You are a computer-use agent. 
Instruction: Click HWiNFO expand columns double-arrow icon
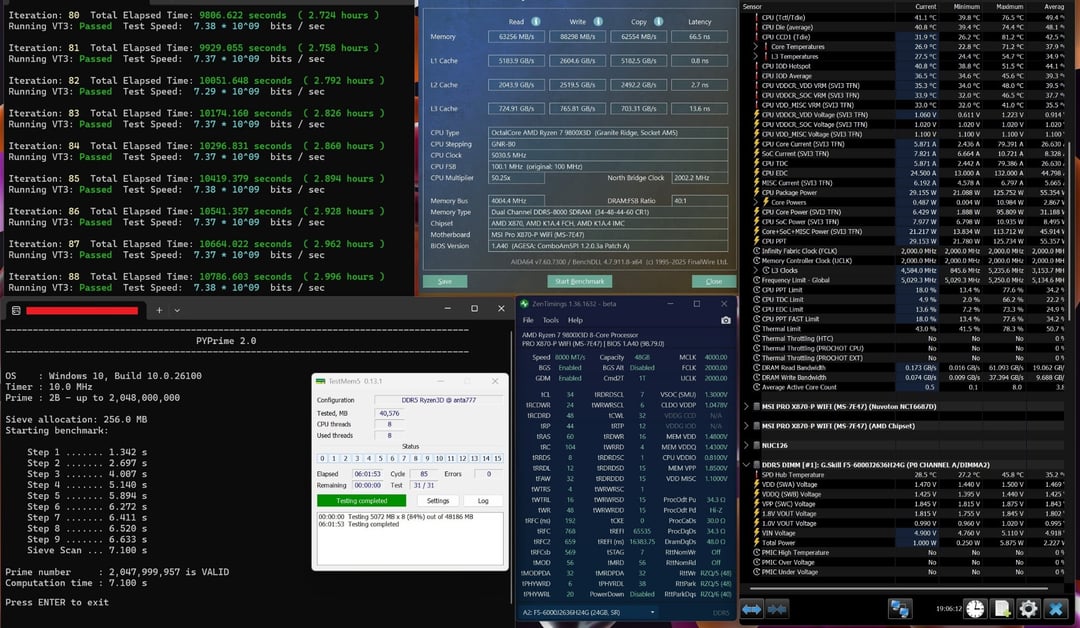(751, 609)
